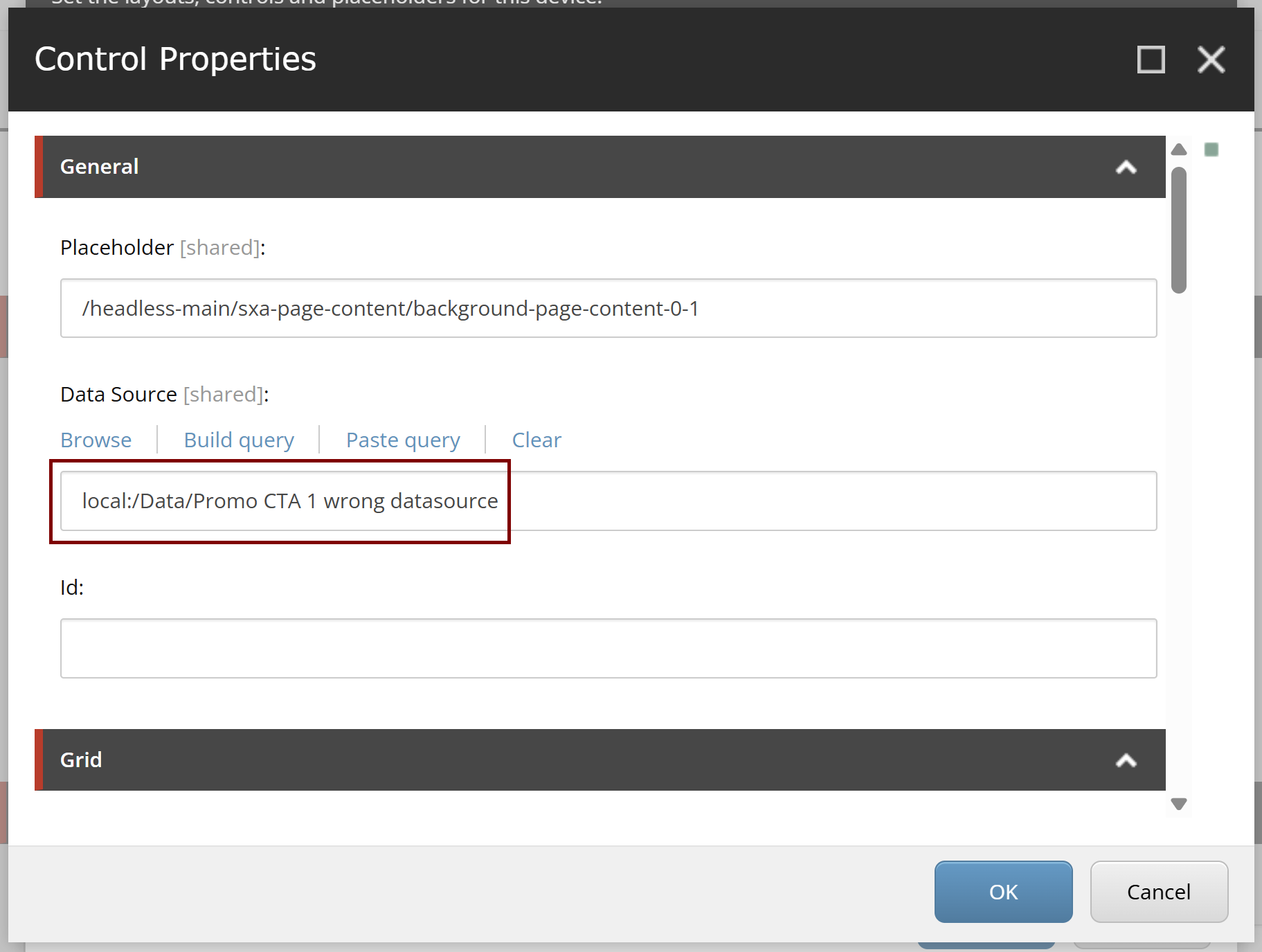Cancel the Control Properties dialog

click(1159, 892)
